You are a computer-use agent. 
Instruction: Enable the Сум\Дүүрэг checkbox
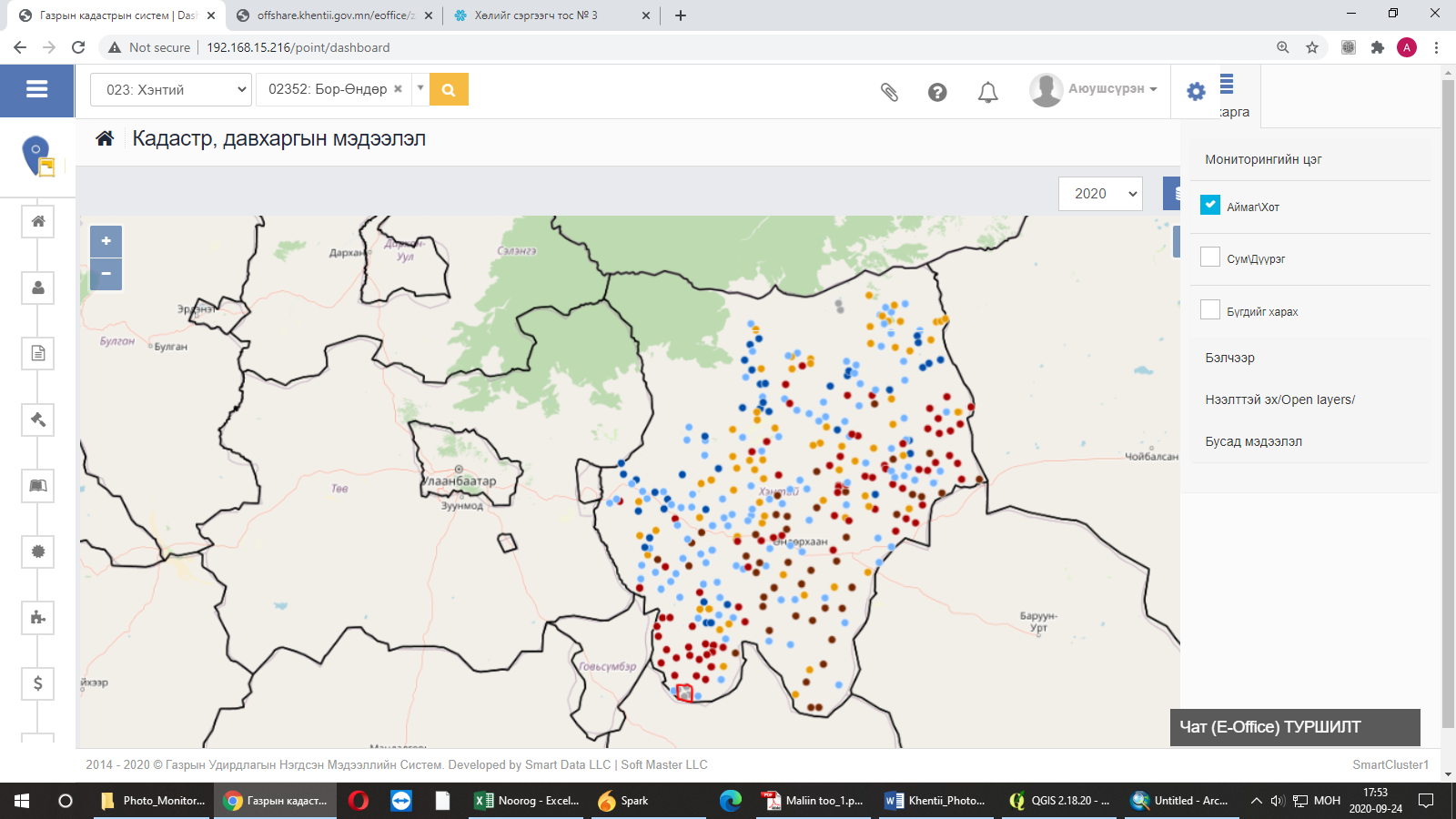point(1210,258)
